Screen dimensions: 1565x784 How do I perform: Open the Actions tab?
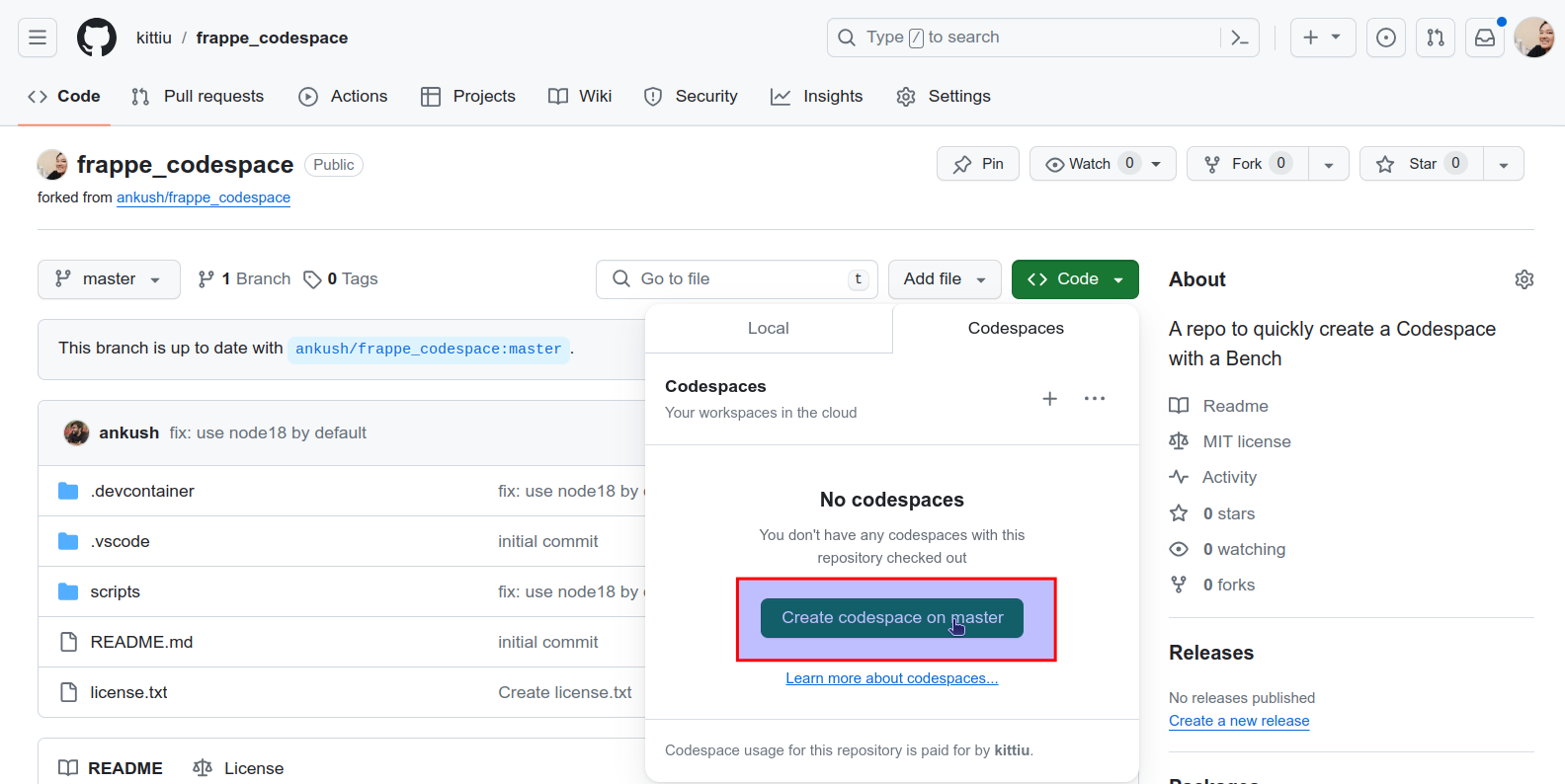click(x=343, y=96)
